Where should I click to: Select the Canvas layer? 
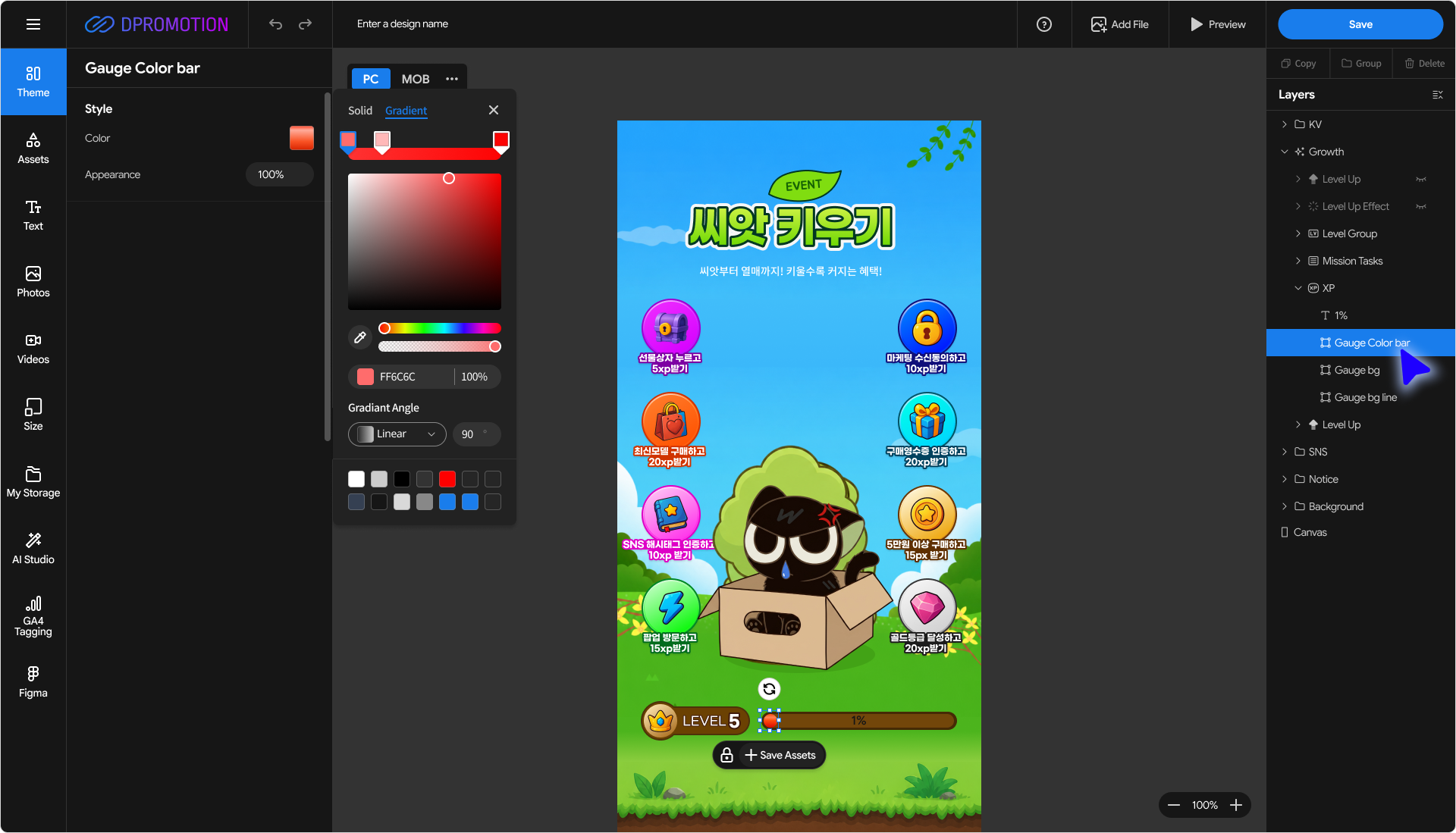1360,532
